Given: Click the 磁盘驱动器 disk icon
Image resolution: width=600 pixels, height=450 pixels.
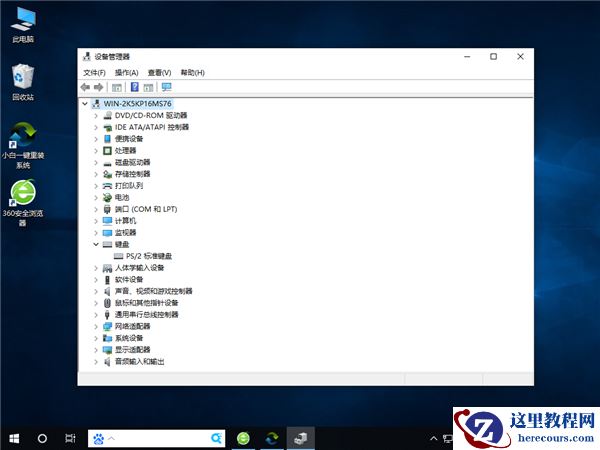Looking at the screenshot, I should 108,163.
